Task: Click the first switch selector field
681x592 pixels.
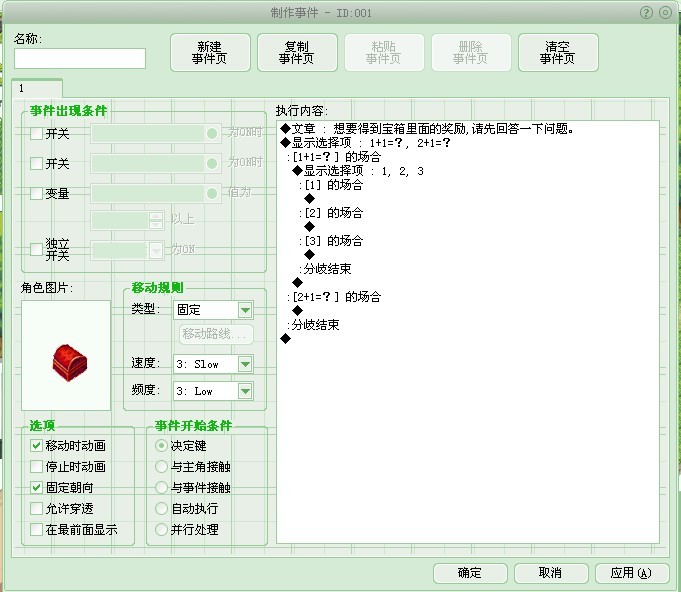Action: [x=156, y=133]
